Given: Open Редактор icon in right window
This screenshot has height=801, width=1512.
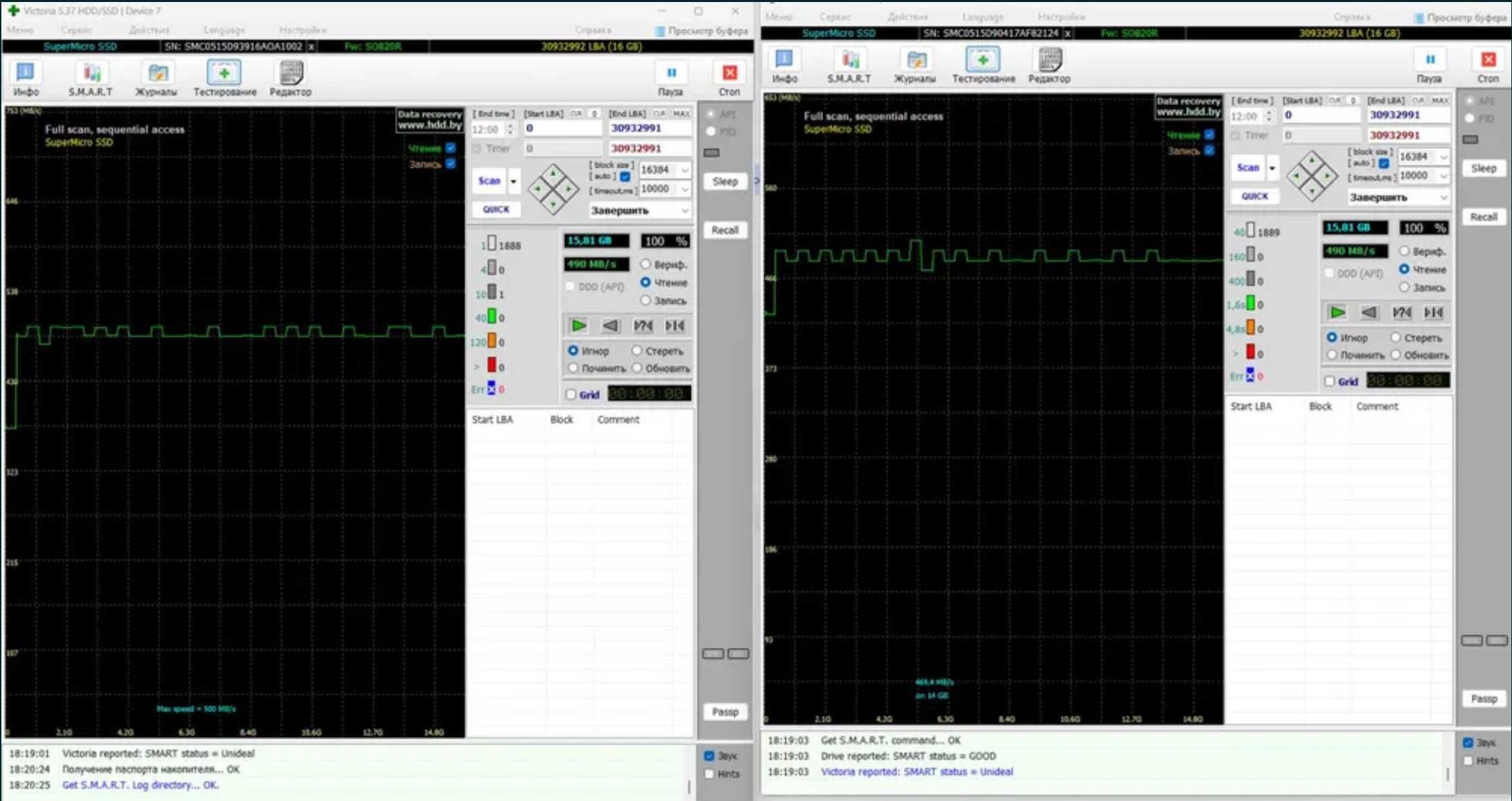Looking at the screenshot, I should coord(1049,66).
